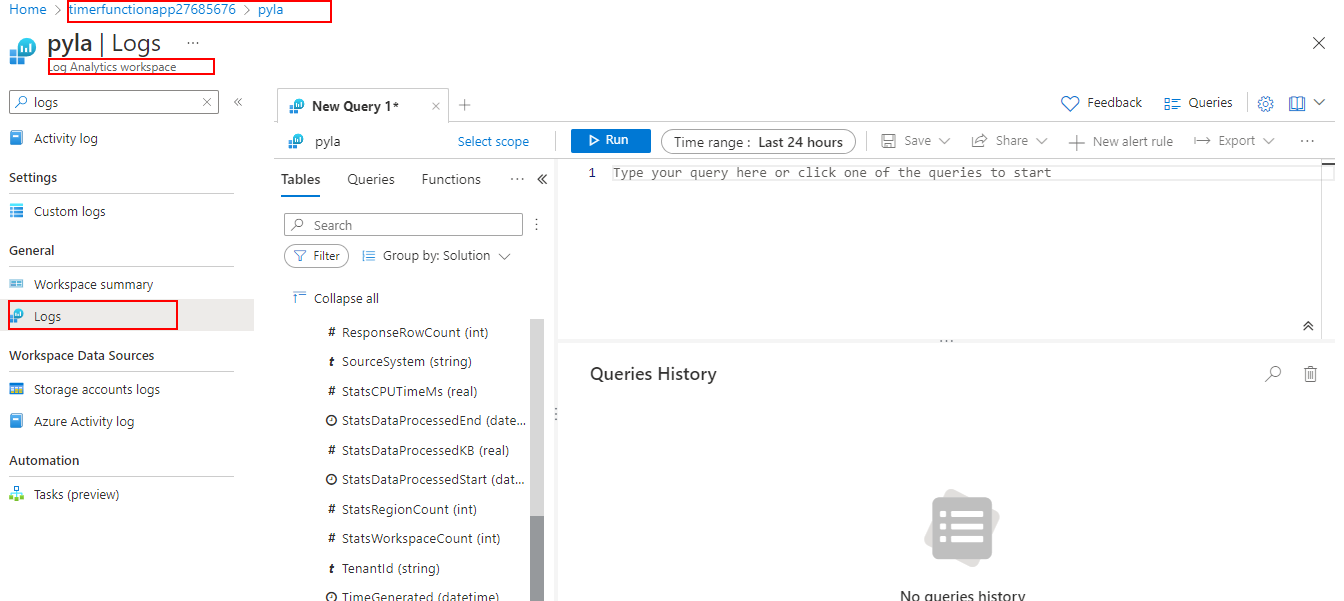1344x601 pixels.
Task: Change the Time range Last 24 hours
Action: point(759,142)
